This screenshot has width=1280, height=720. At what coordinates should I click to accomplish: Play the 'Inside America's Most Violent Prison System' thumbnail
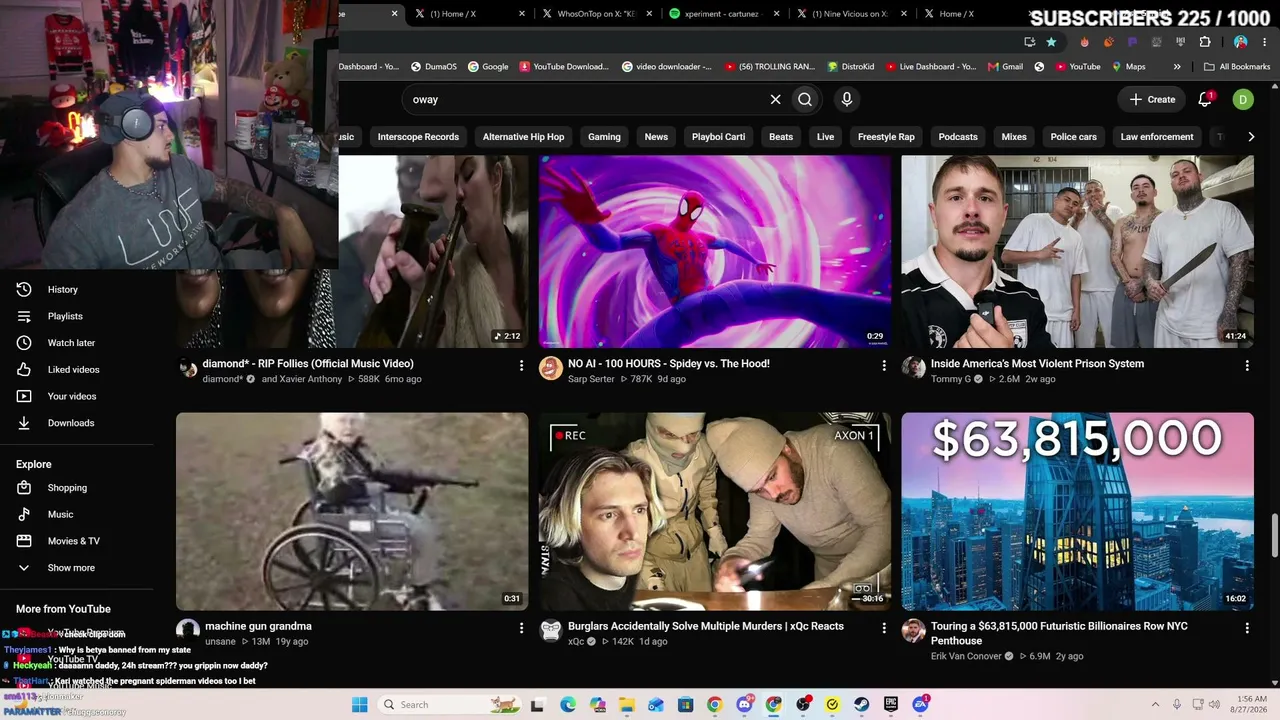point(1077,251)
